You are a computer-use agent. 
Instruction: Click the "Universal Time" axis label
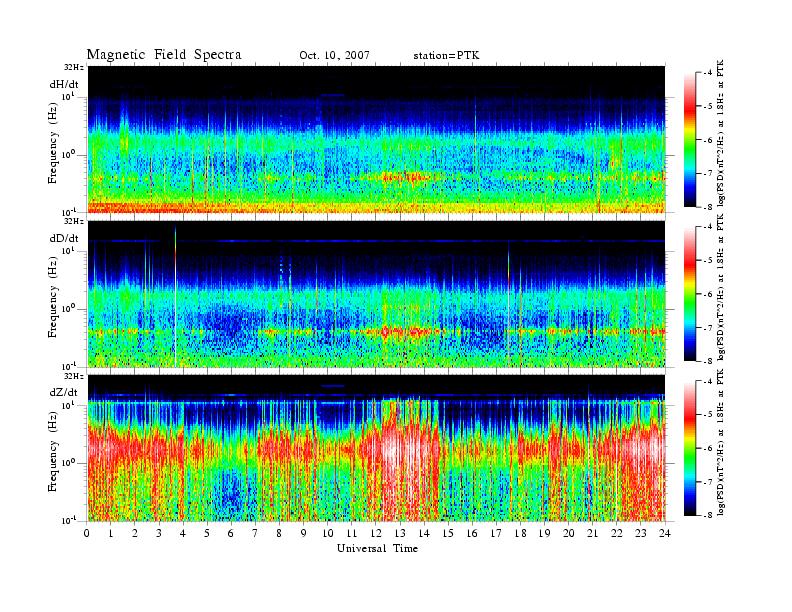coord(377,548)
